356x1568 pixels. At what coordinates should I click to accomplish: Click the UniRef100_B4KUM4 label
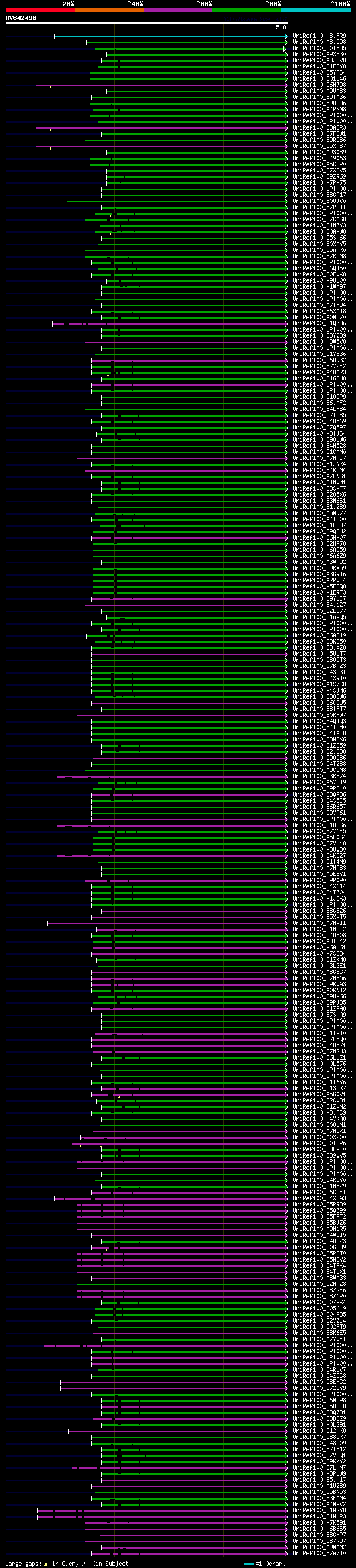319,470
